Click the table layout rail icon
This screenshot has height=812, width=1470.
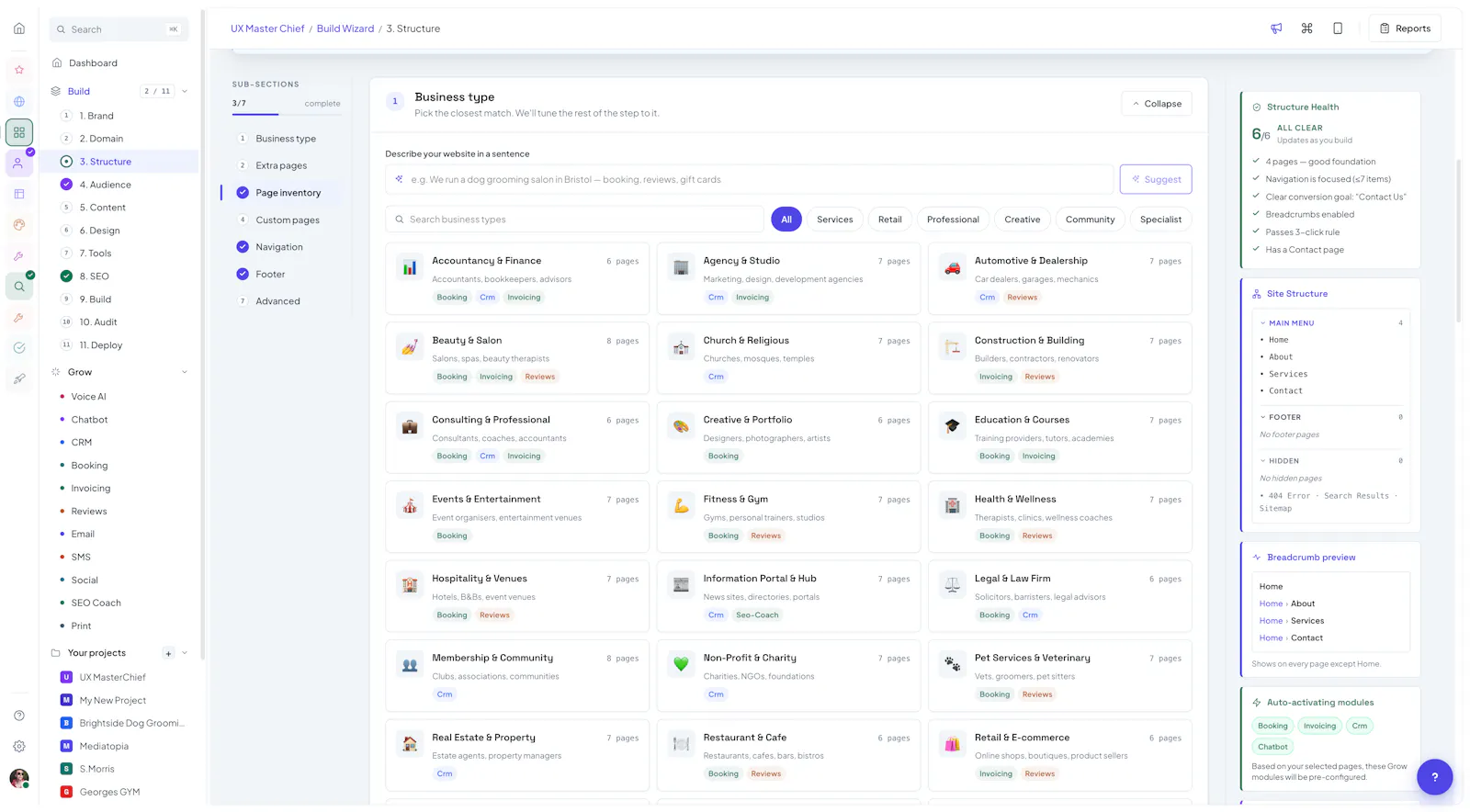pyautogui.click(x=19, y=194)
